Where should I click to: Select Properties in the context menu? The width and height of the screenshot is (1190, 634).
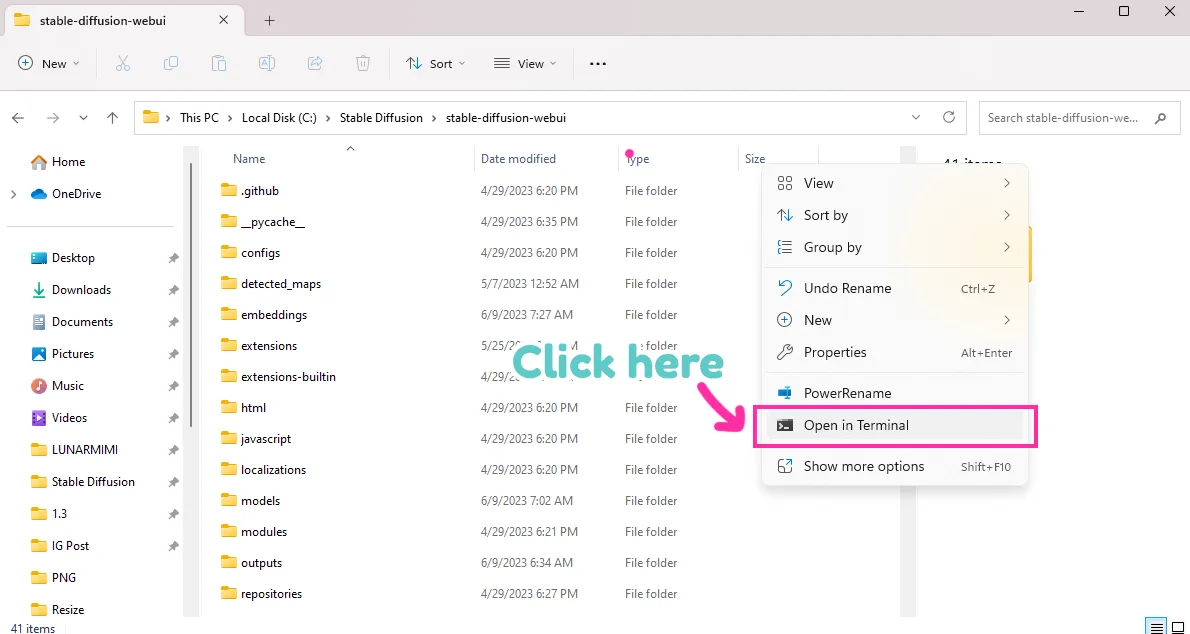click(895, 352)
